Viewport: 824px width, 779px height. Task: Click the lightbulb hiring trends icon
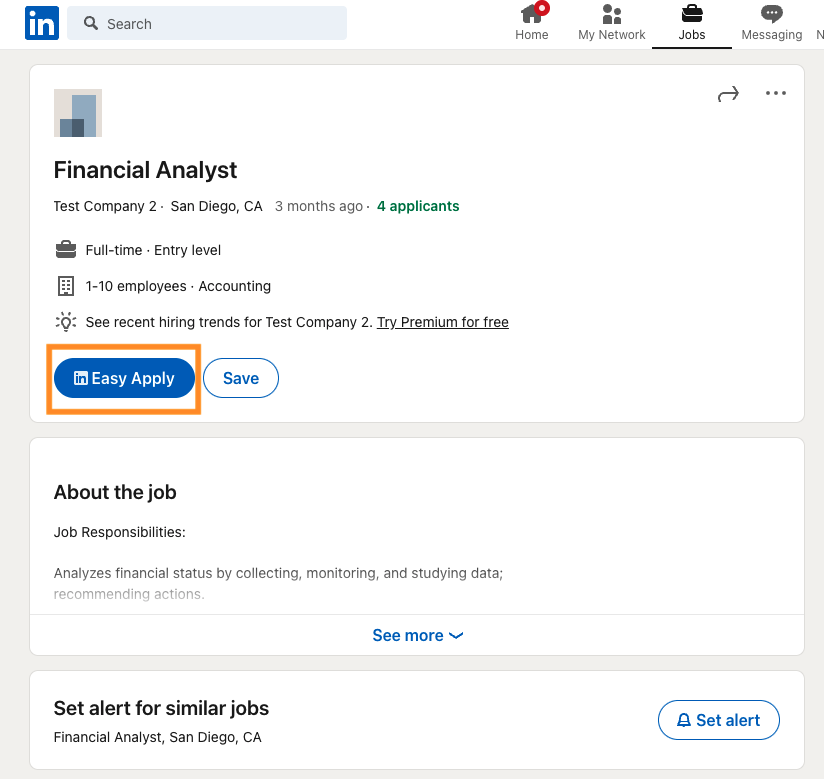click(x=66, y=322)
